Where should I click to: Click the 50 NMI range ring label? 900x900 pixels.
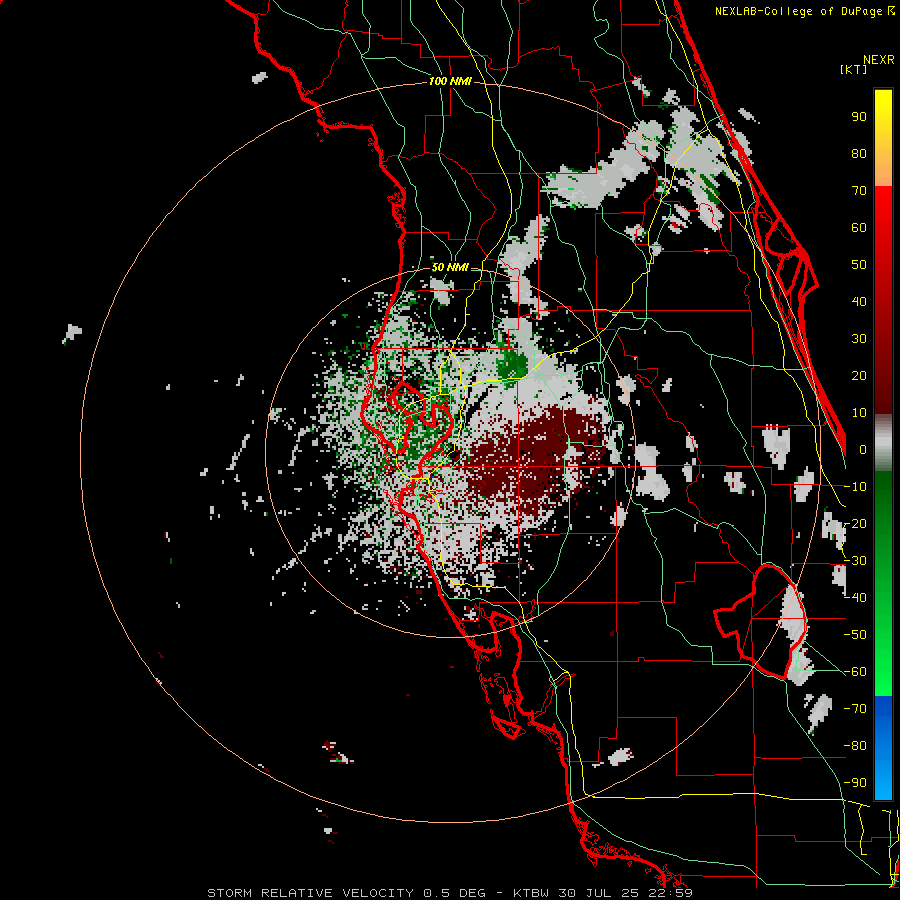pos(449,267)
